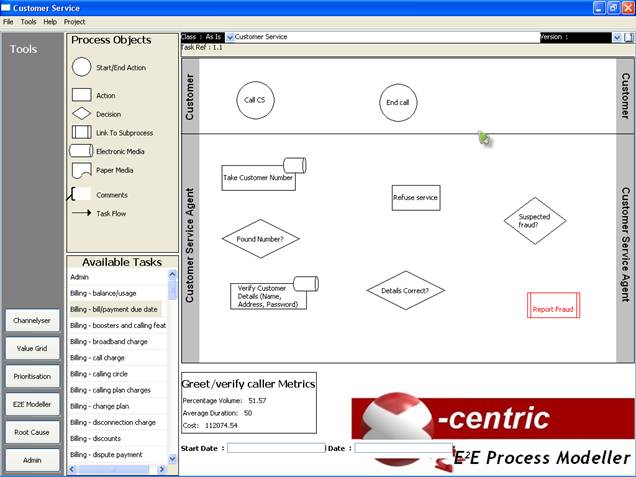Select the Task Flow arrow

(x=81, y=213)
